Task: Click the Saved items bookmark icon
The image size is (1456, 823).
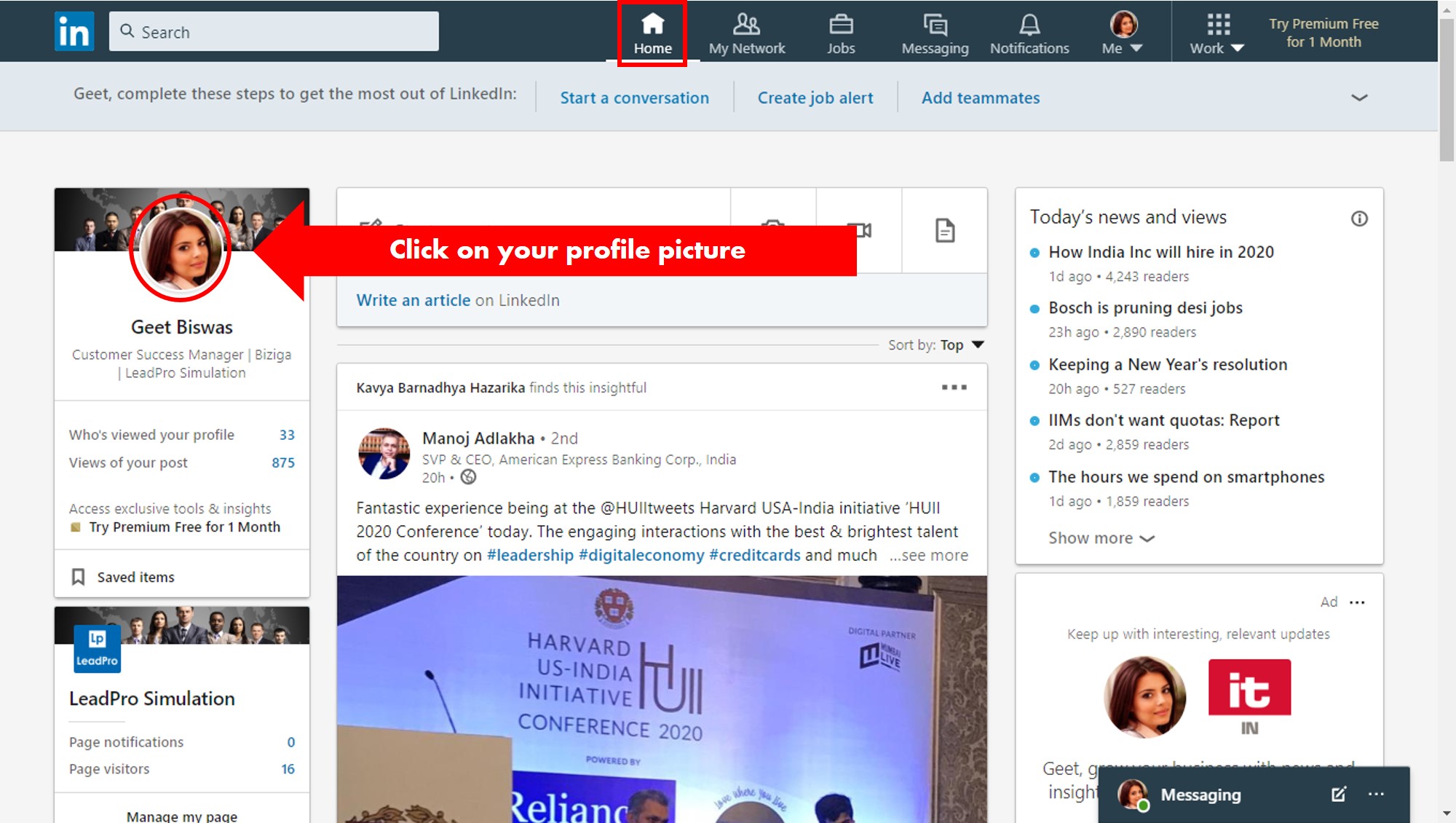Action: click(x=79, y=577)
